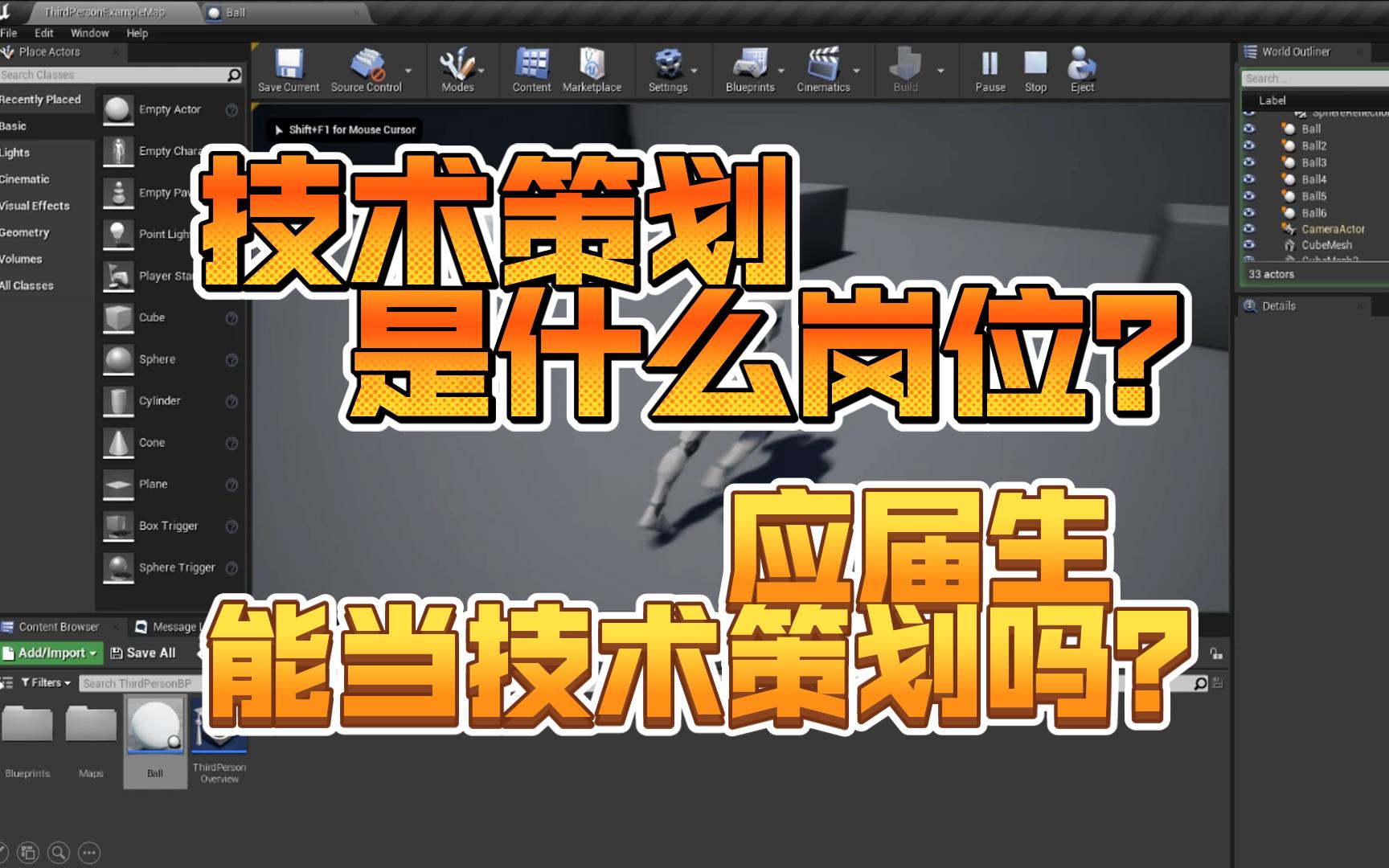Select CameraActor in World Outliner

(1333, 229)
